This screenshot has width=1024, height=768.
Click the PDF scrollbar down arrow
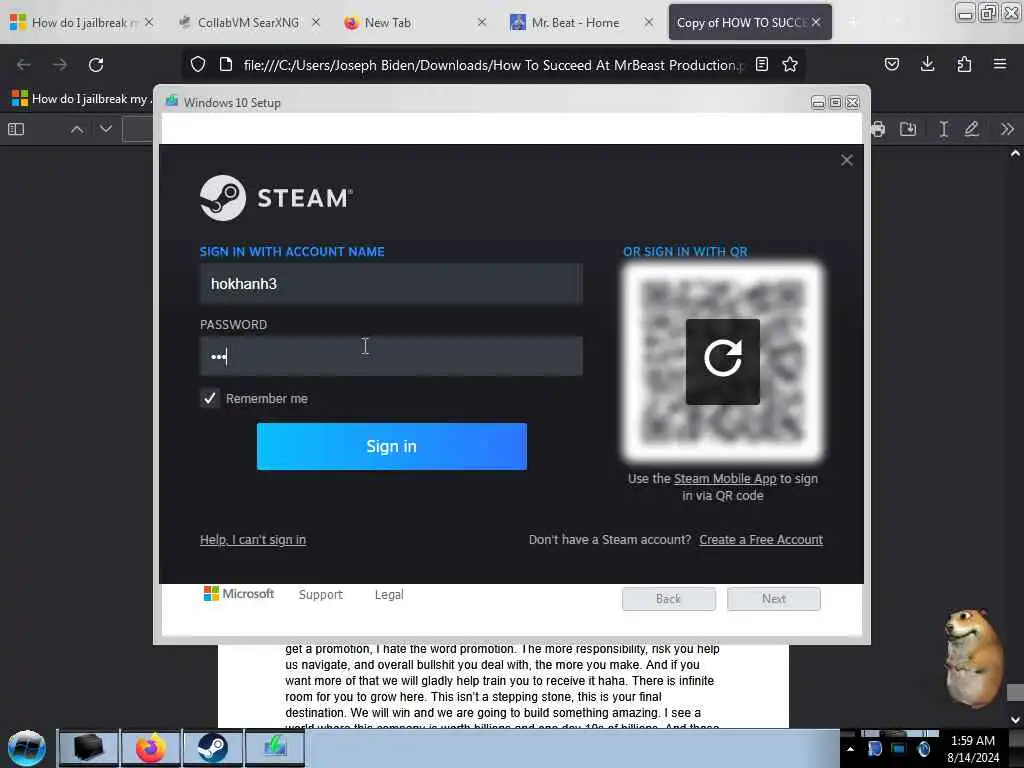pyautogui.click(x=1015, y=720)
